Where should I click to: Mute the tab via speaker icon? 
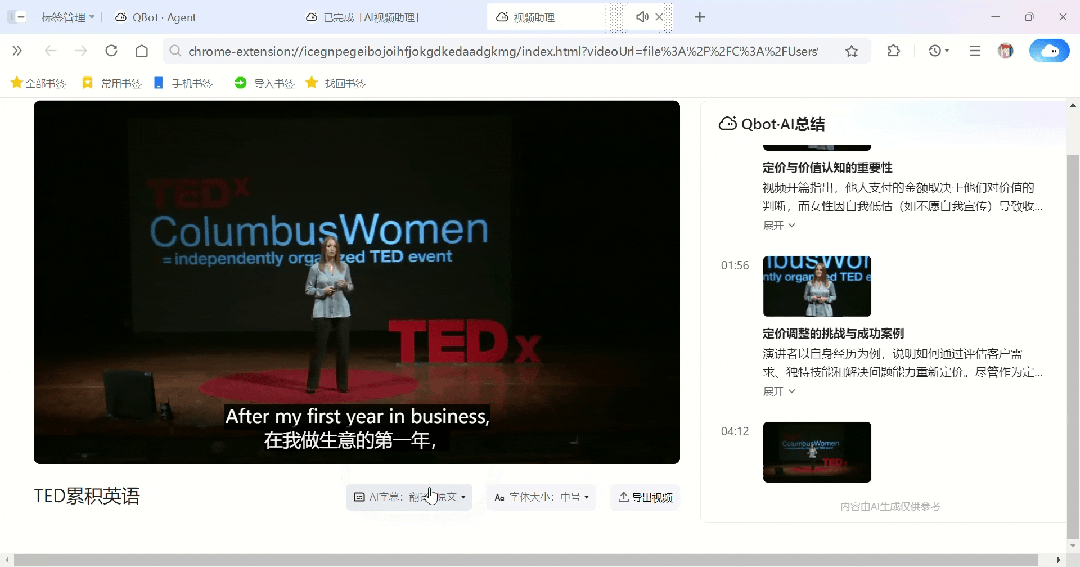tap(642, 17)
